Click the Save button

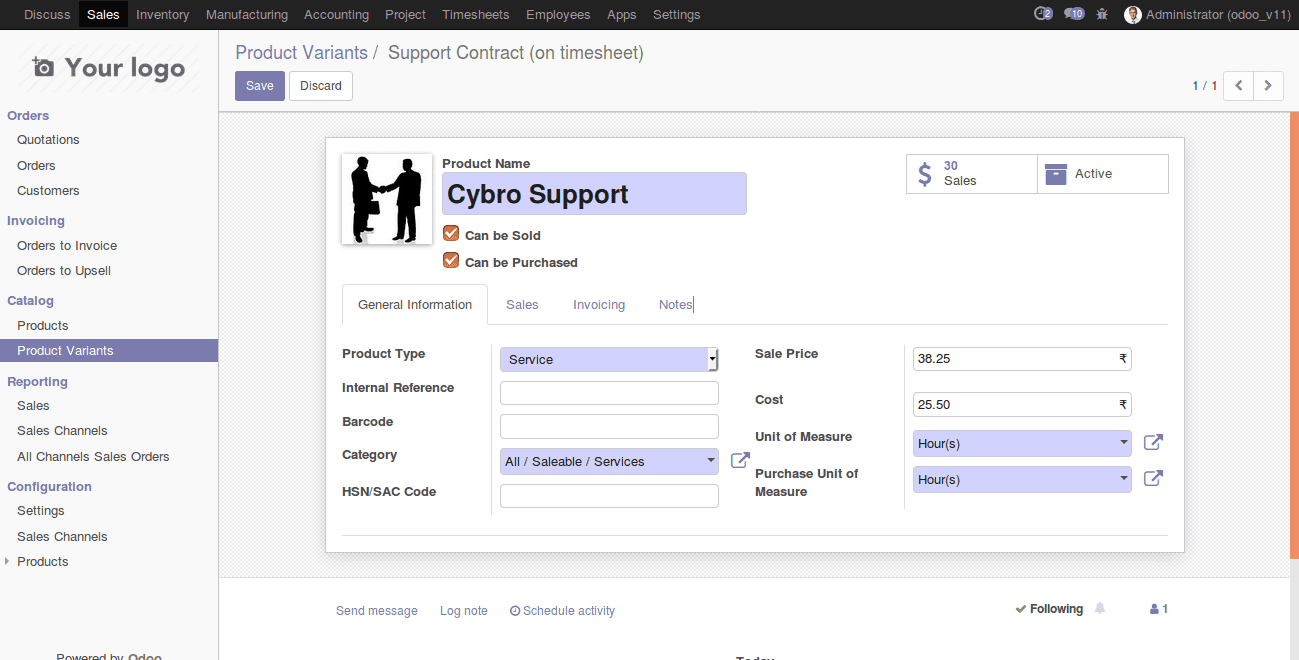pyautogui.click(x=259, y=86)
